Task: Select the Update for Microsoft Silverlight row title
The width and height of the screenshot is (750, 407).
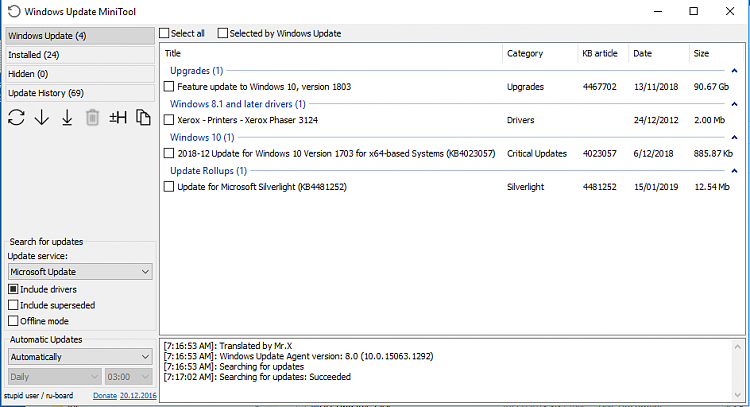Action: coord(262,187)
